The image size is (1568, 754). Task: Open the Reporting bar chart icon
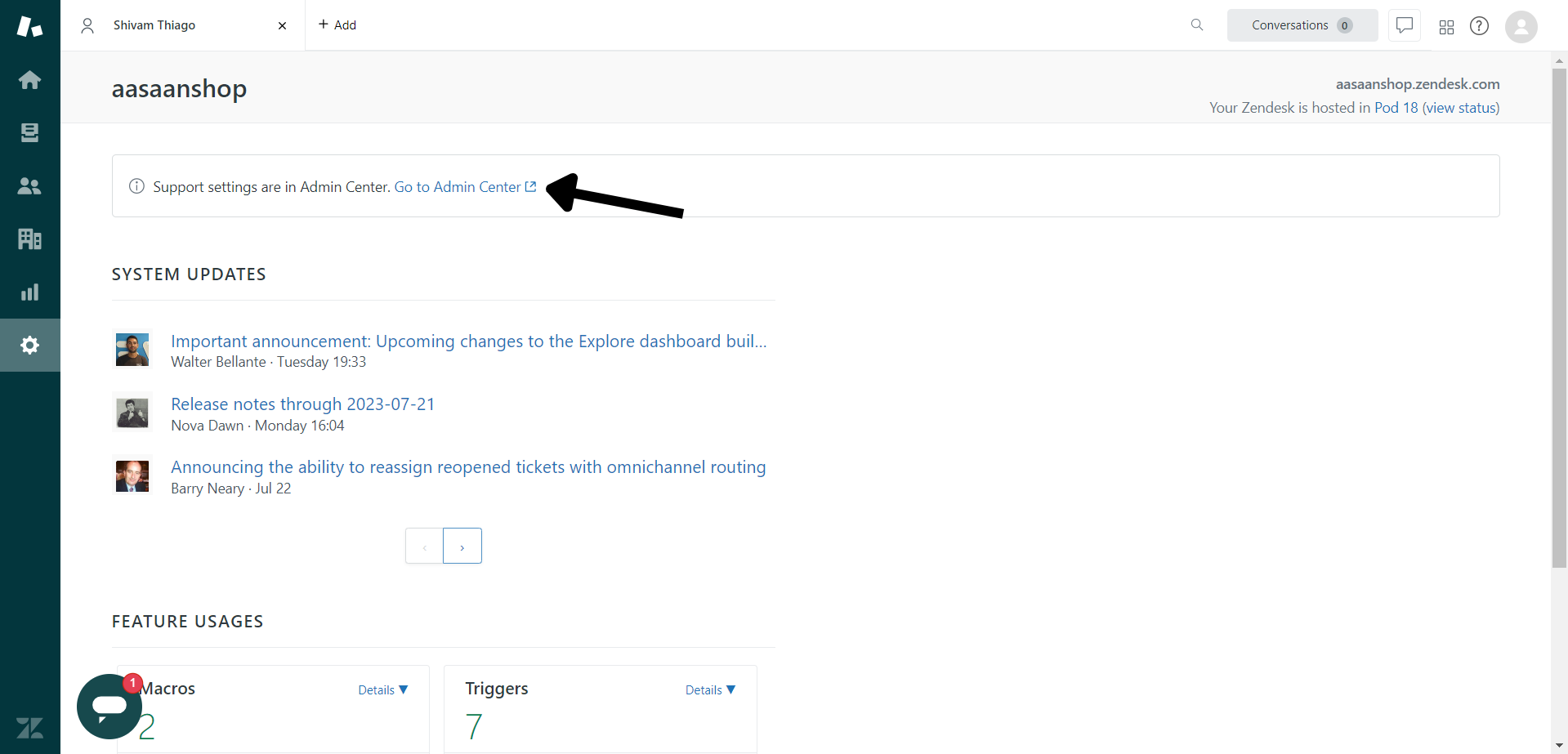pyautogui.click(x=29, y=292)
